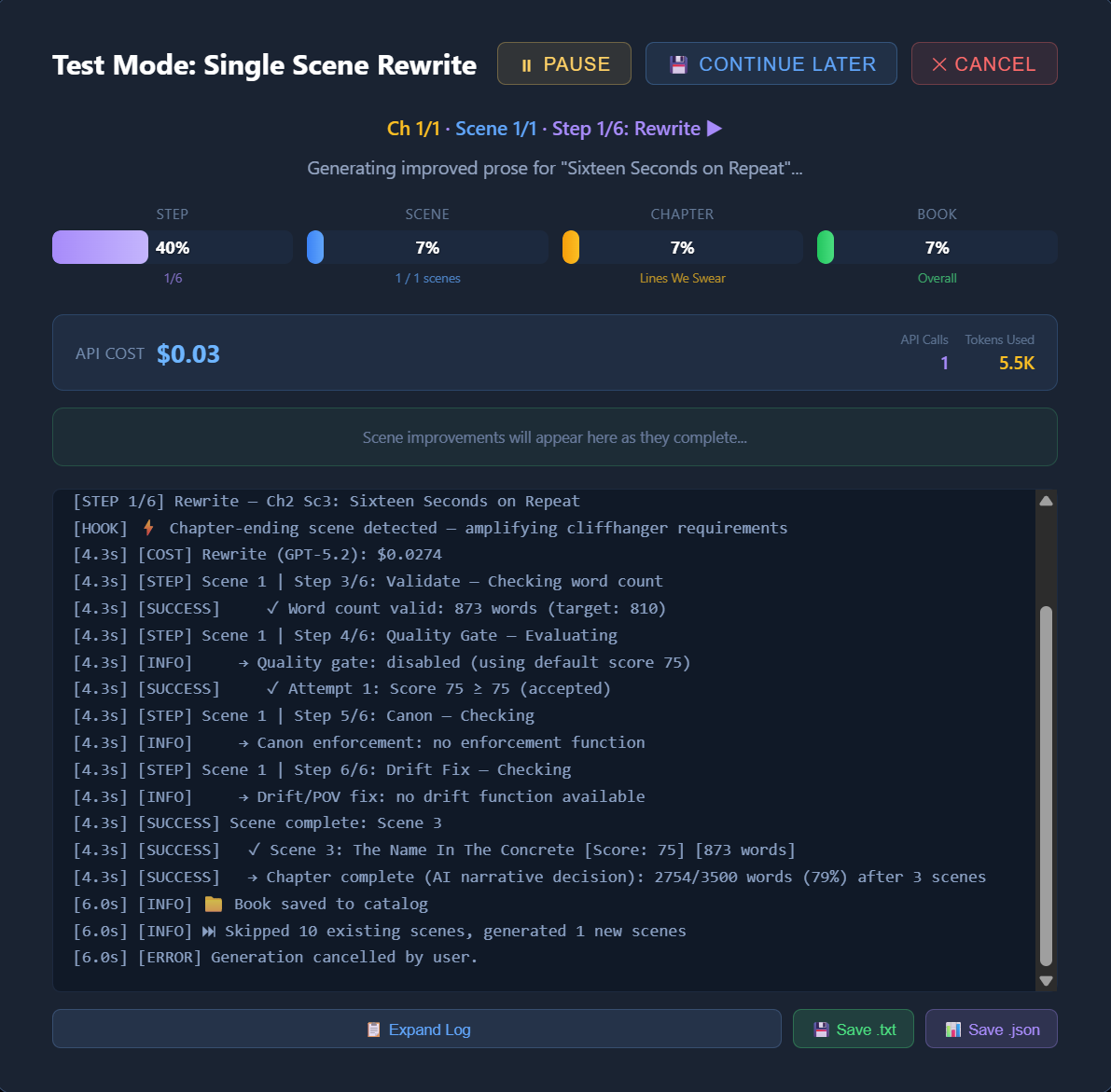Screen dimensions: 1111x1092
Task: Click the '1 / 1 scenes' label
Action: 427,278
